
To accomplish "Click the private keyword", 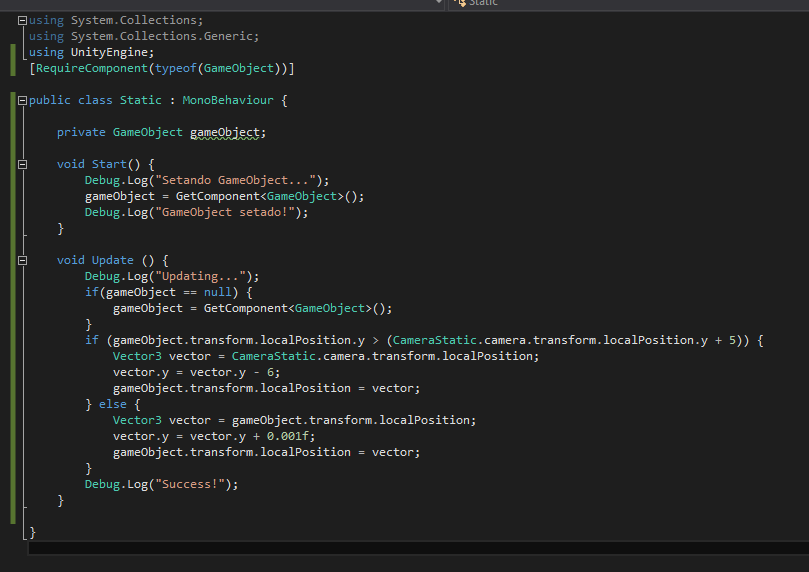I will click(81, 132).
